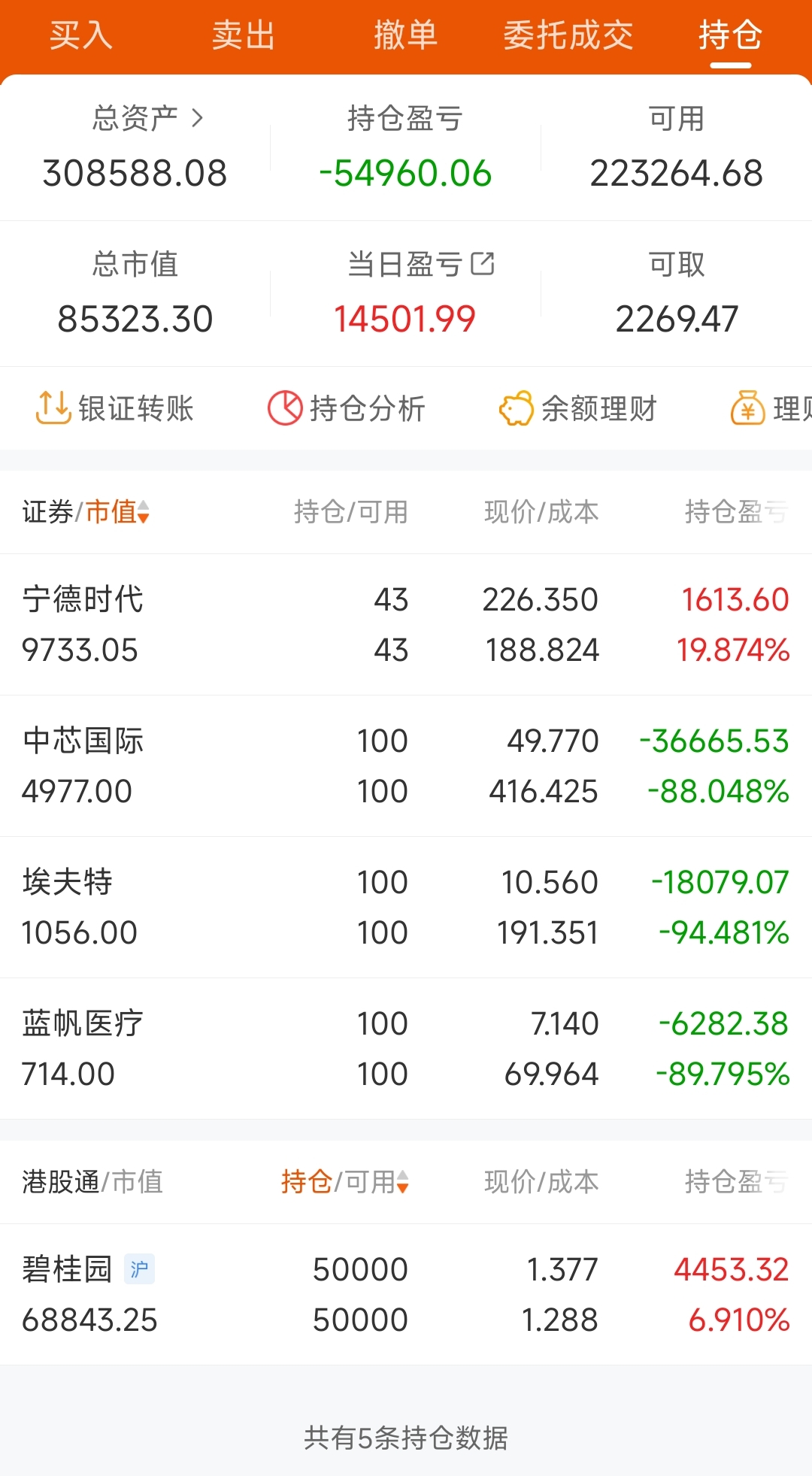Tap the money bag 理财 icon
The width and height of the screenshot is (812, 1476).
pos(748,408)
